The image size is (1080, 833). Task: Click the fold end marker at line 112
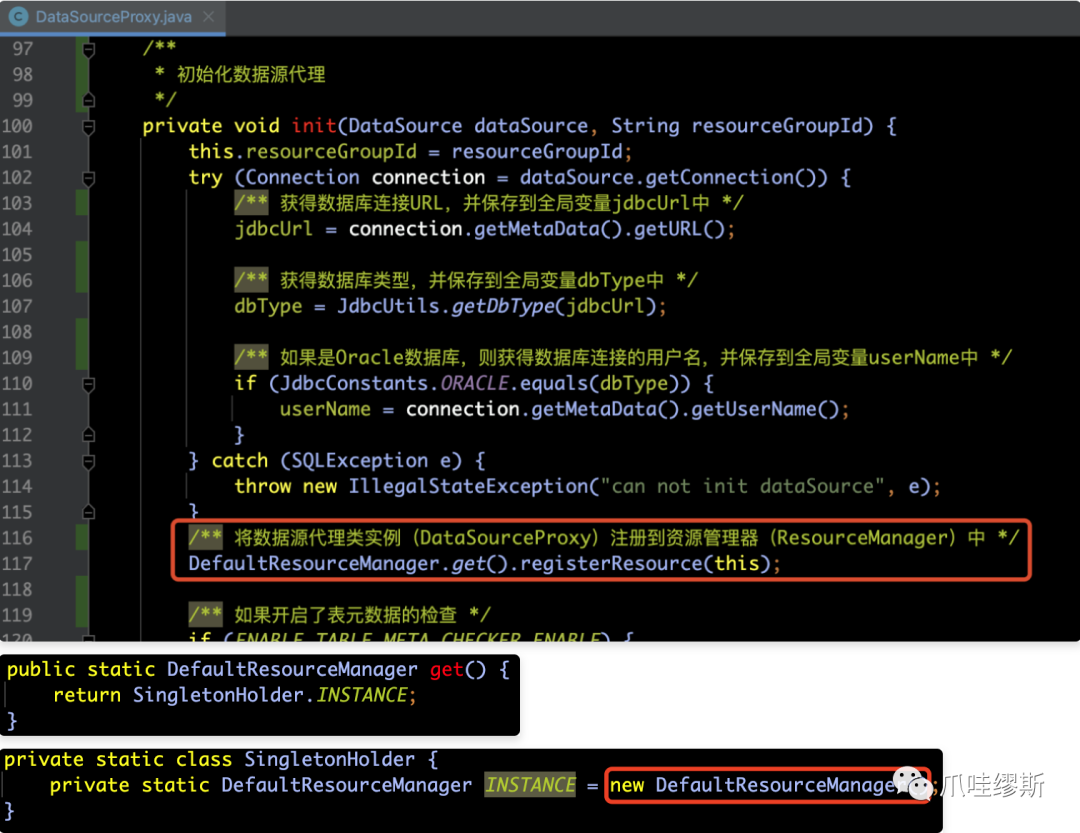89,435
